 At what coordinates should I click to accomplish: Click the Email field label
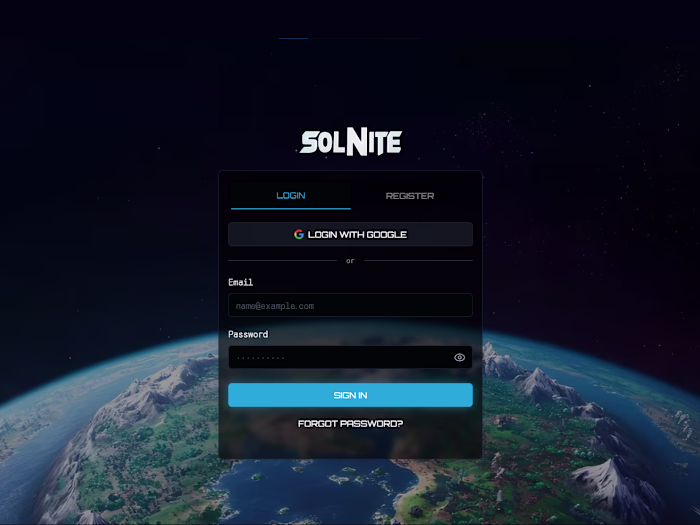(x=241, y=282)
